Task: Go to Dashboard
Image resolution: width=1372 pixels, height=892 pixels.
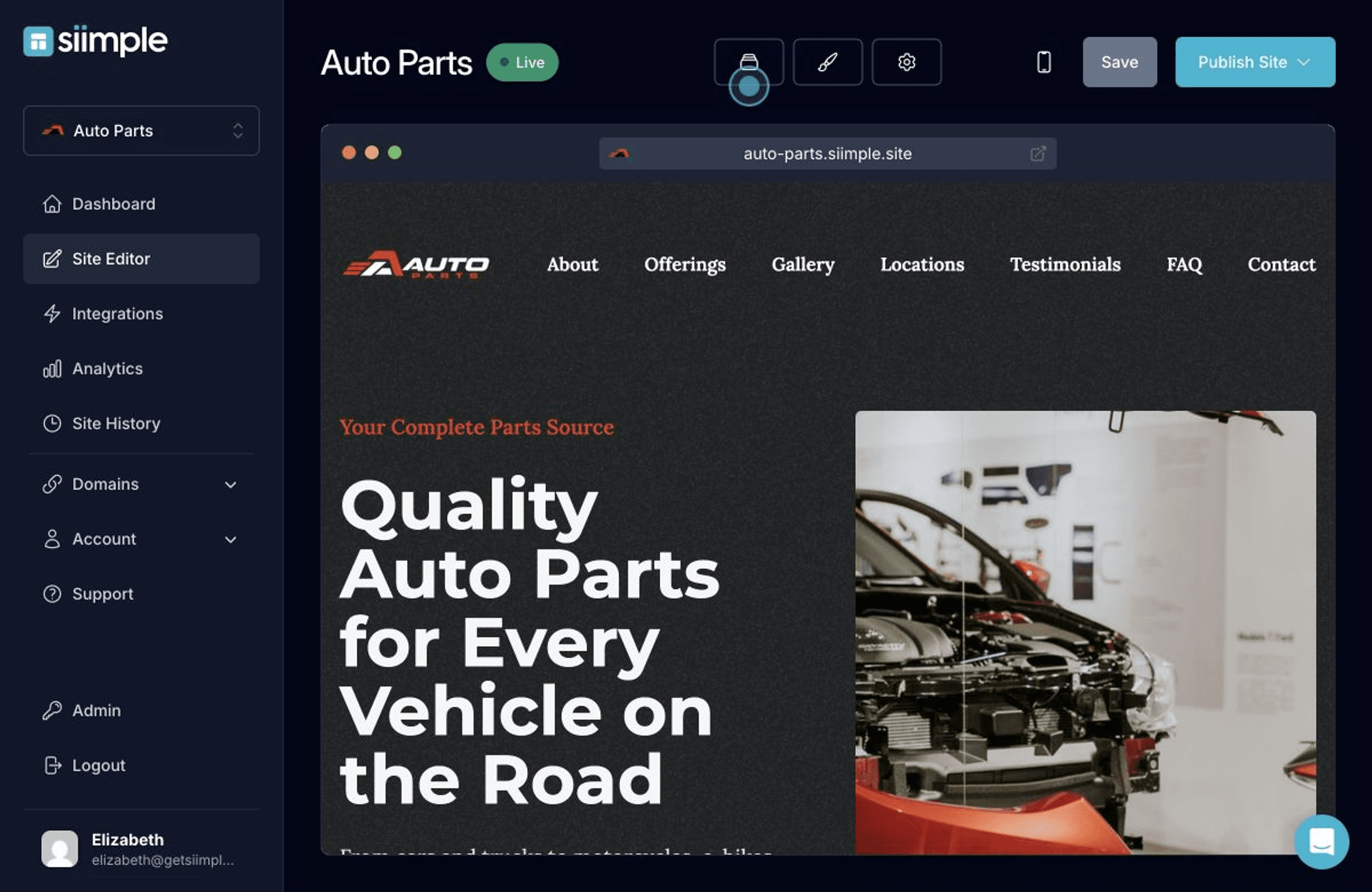Action: (x=141, y=204)
